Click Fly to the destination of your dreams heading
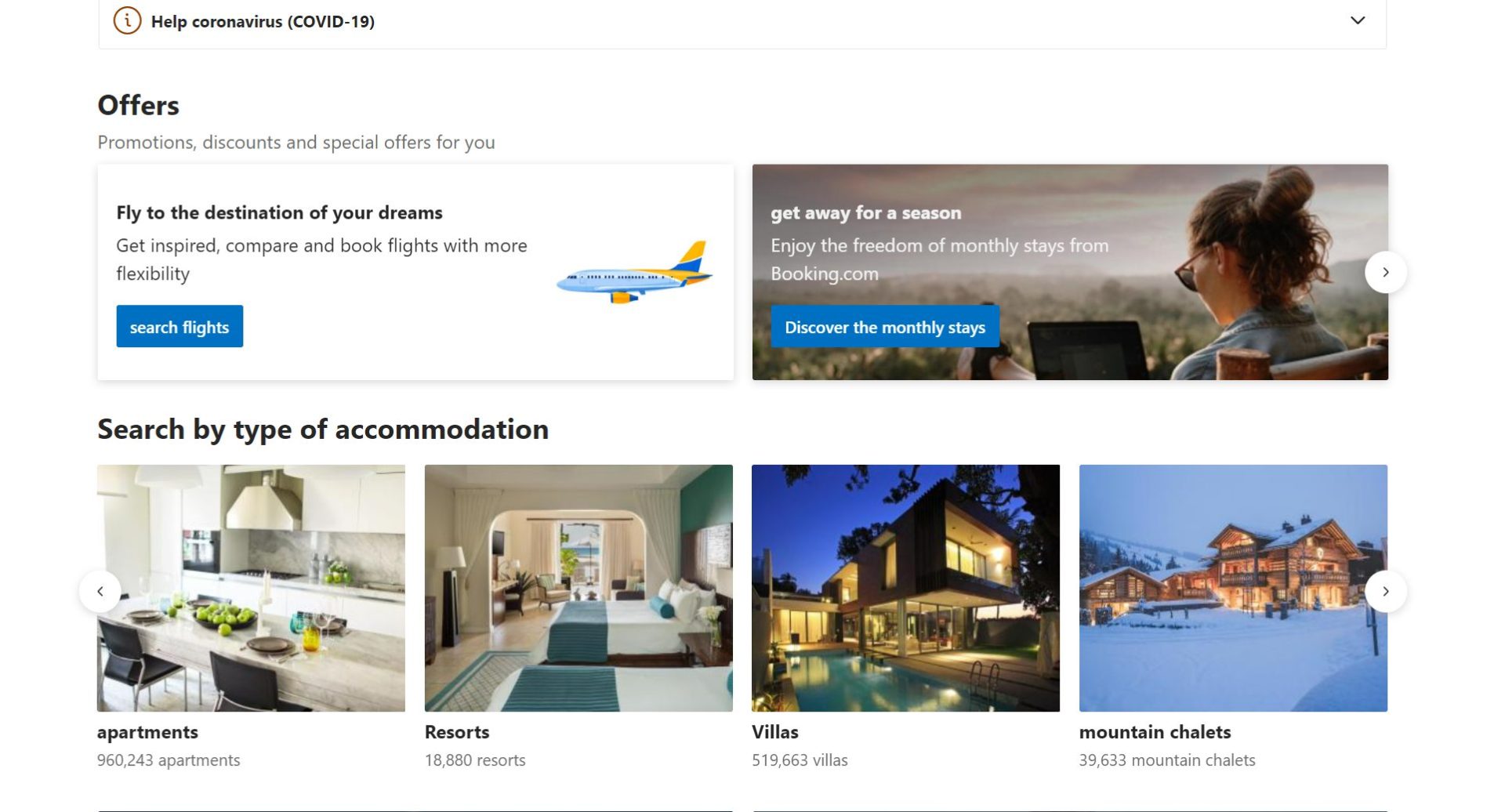The height and width of the screenshot is (812, 1505). [279, 212]
